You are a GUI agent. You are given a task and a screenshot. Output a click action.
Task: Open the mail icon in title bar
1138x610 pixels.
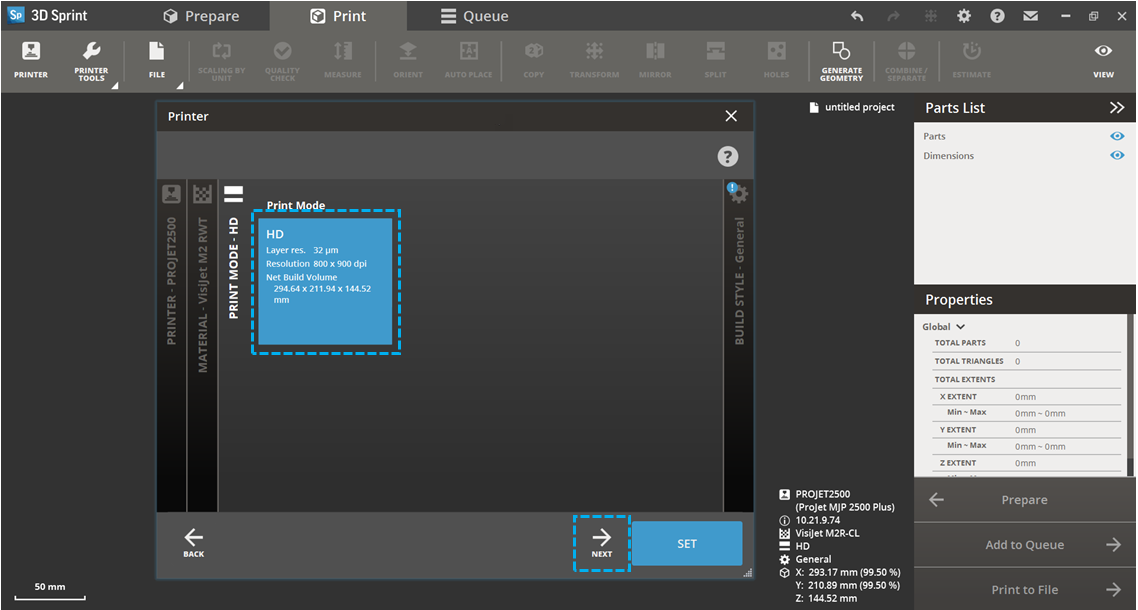click(1030, 16)
